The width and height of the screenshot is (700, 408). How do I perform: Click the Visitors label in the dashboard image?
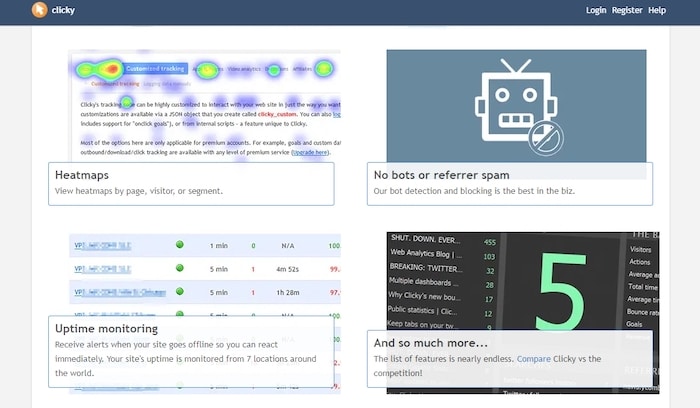coord(641,250)
